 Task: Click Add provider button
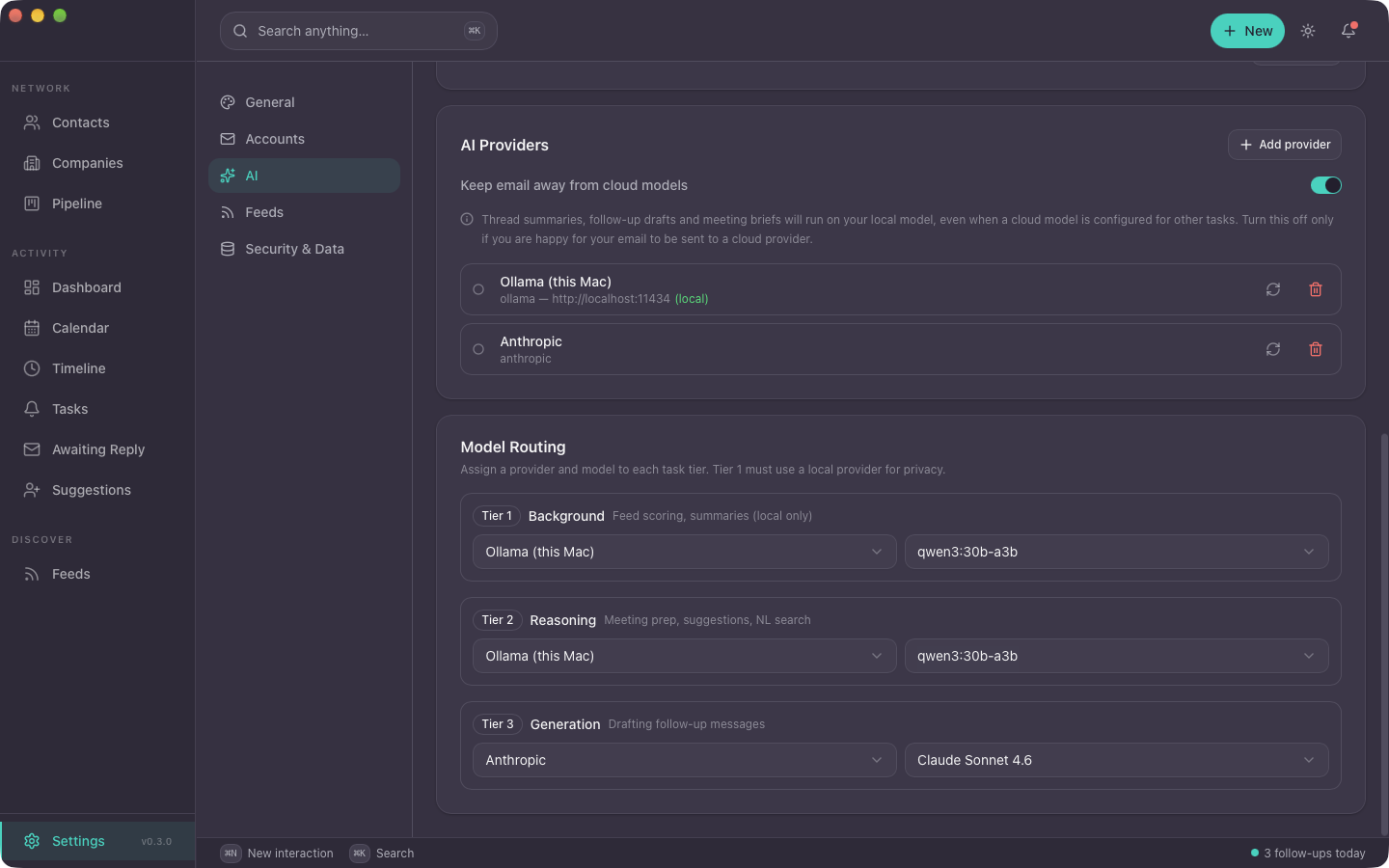tap(1285, 145)
